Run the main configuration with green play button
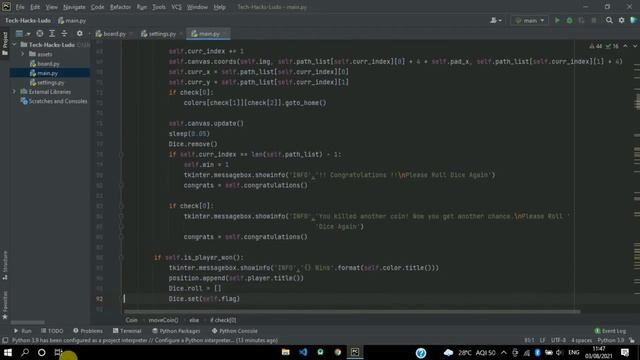 pyautogui.click(x=557, y=20)
